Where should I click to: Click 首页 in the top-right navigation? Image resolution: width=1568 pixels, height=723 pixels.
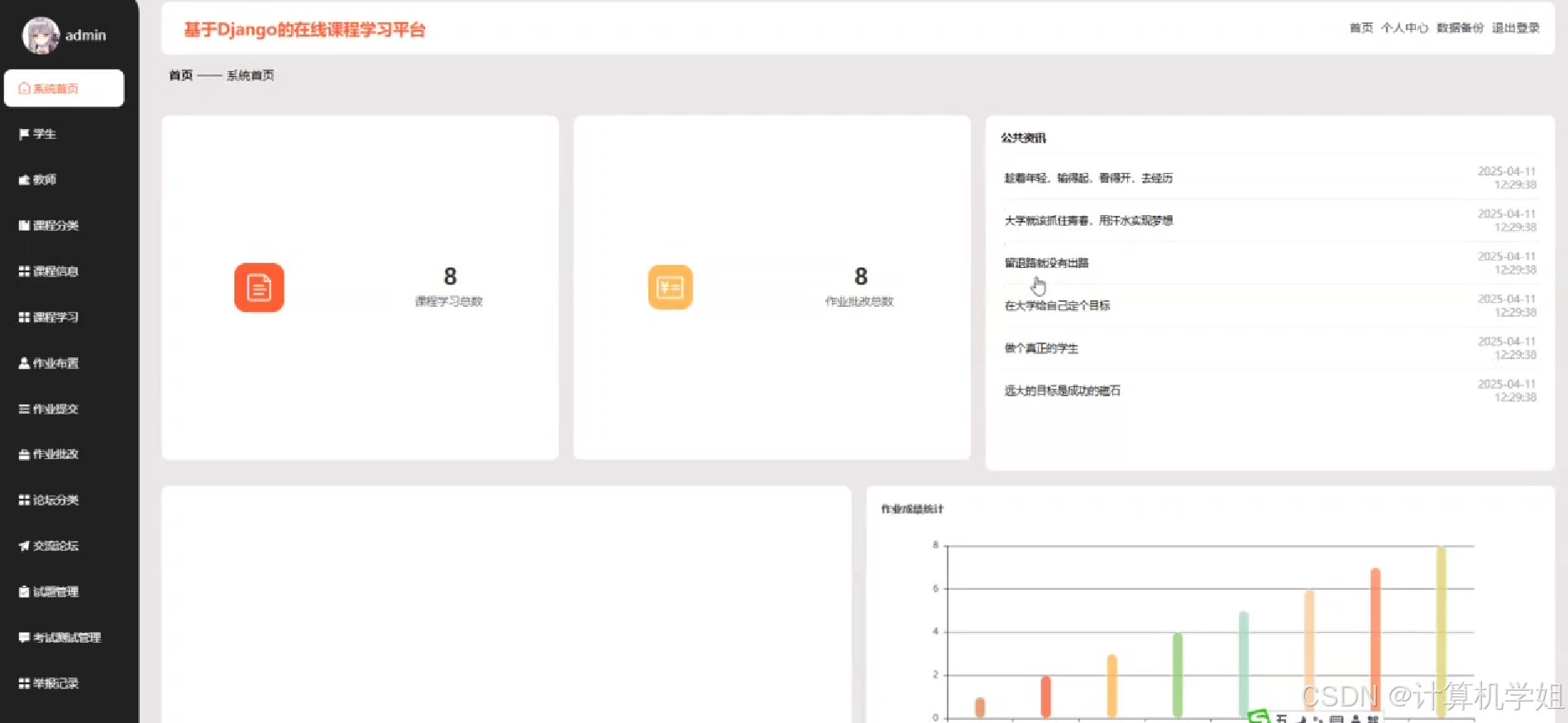(x=1361, y=28)
